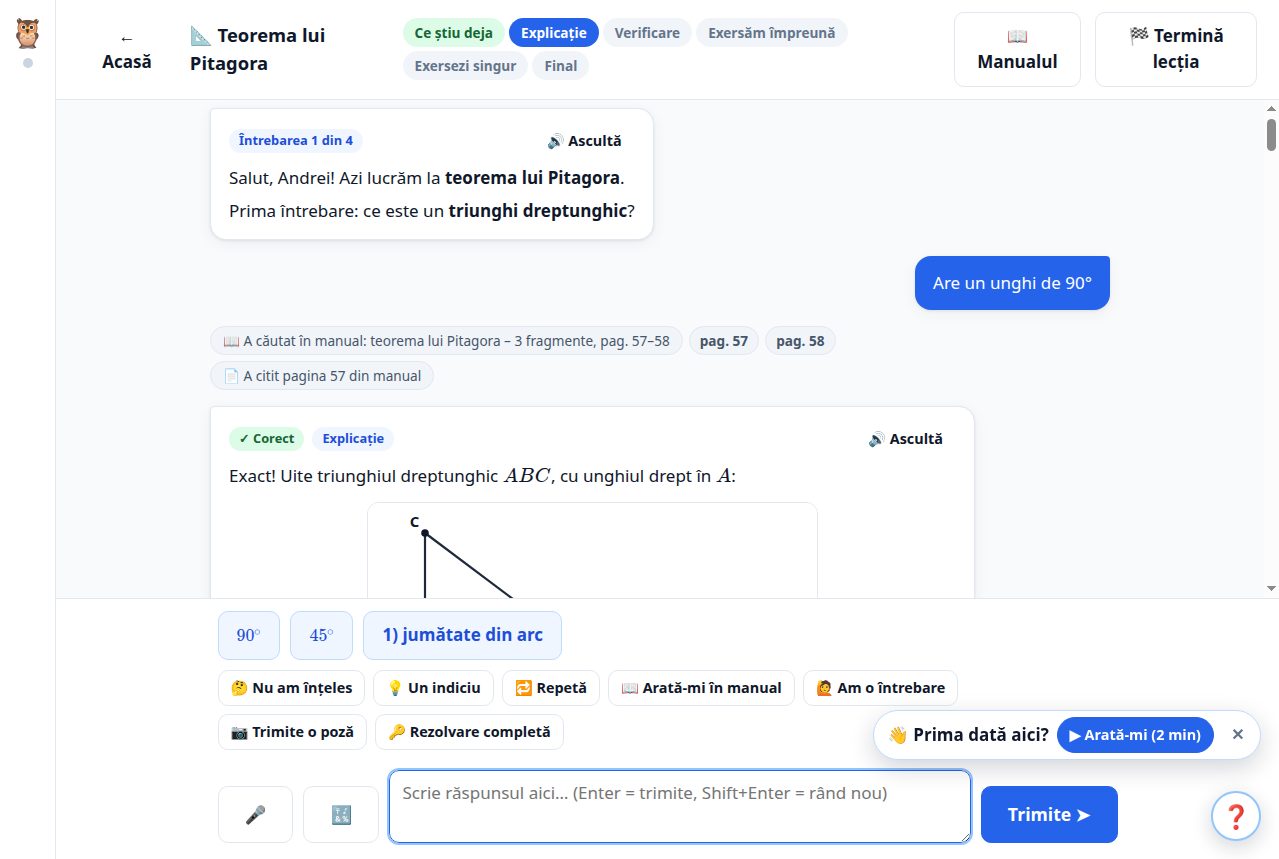Click 'Arată-mi în manual' button

pyautogui.click(x=701, y=688)
